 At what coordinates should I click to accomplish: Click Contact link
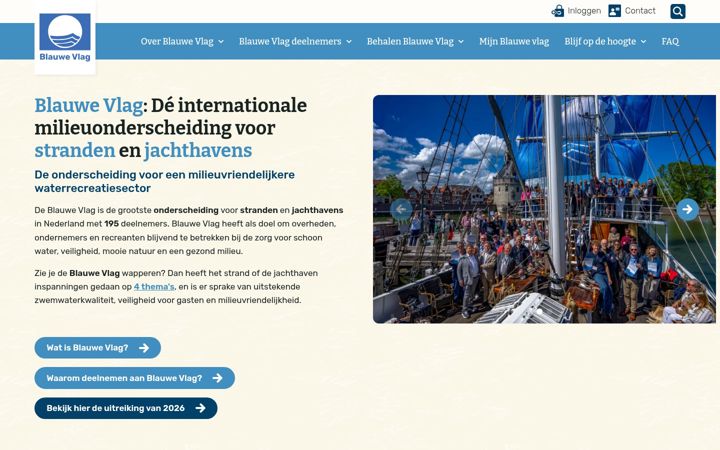pyautogui.click(x=640, y=11)
